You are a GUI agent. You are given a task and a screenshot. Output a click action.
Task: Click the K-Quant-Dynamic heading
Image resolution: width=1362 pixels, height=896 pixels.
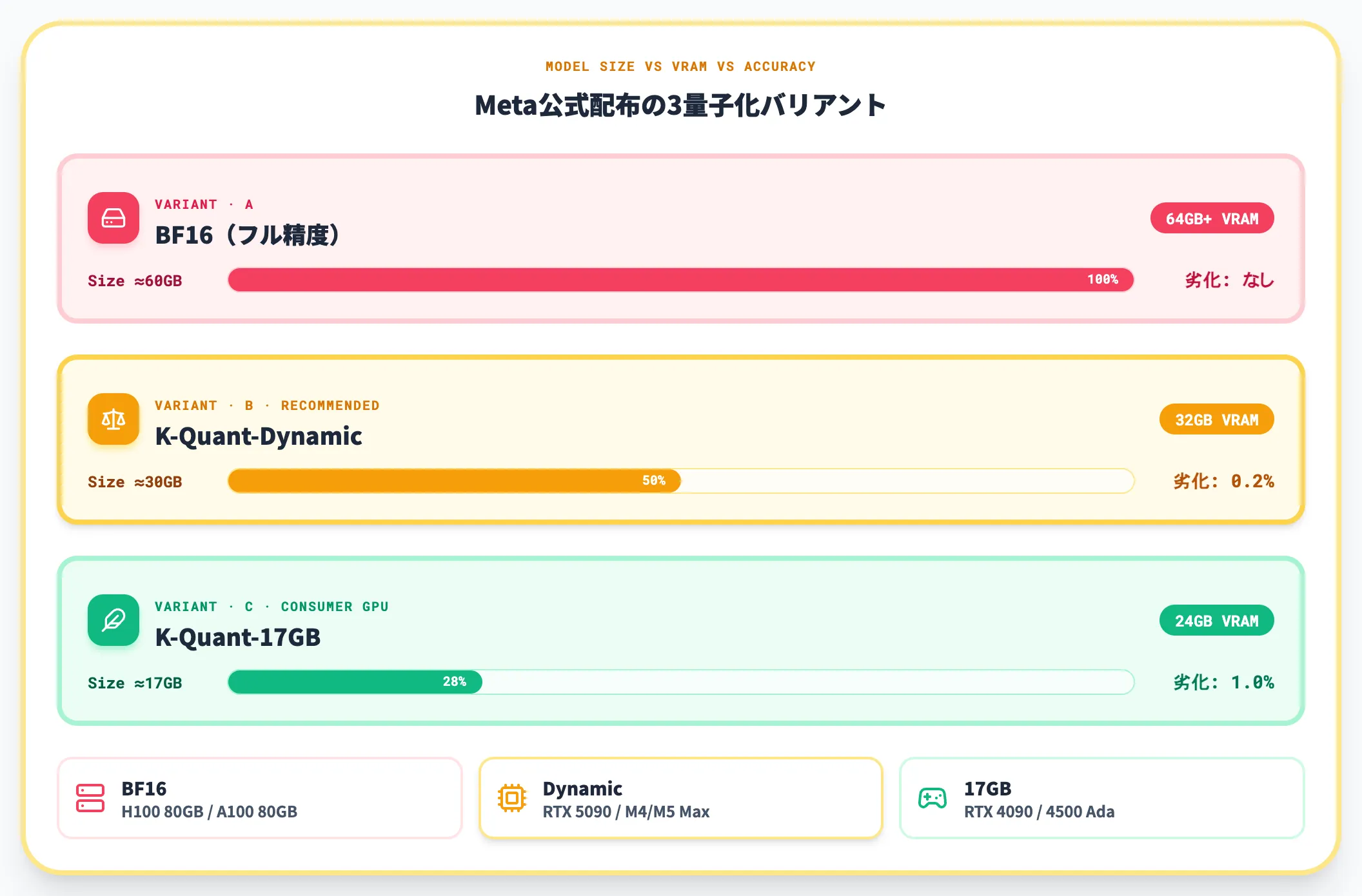pos(259,436)
